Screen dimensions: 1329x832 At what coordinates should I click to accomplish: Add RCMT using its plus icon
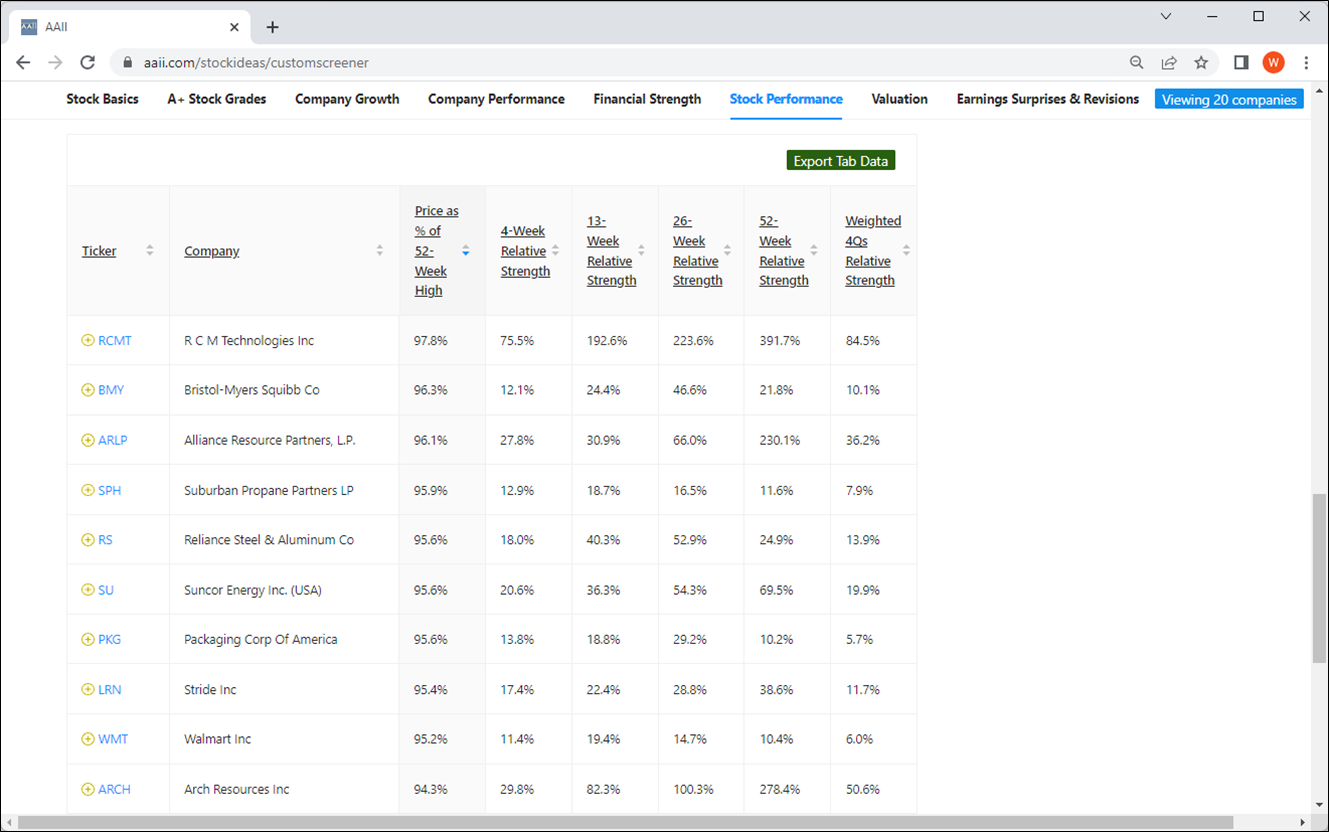88,341
